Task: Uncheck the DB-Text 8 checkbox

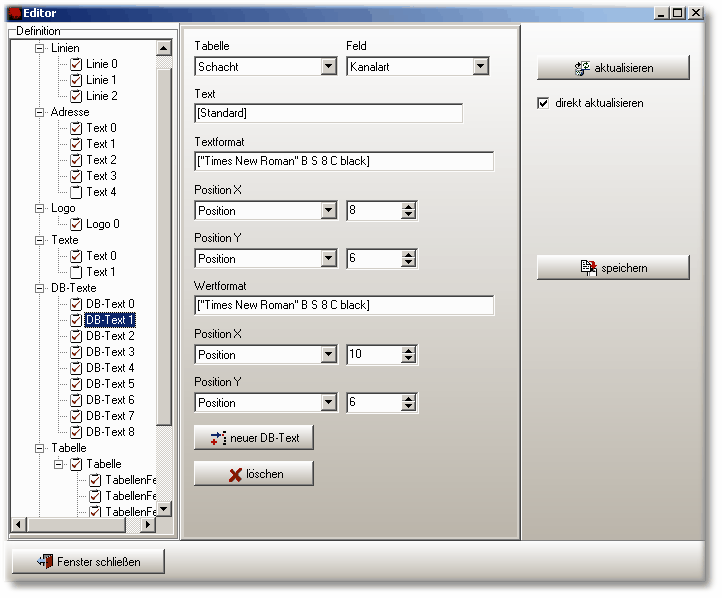Action: click(76, 432)
